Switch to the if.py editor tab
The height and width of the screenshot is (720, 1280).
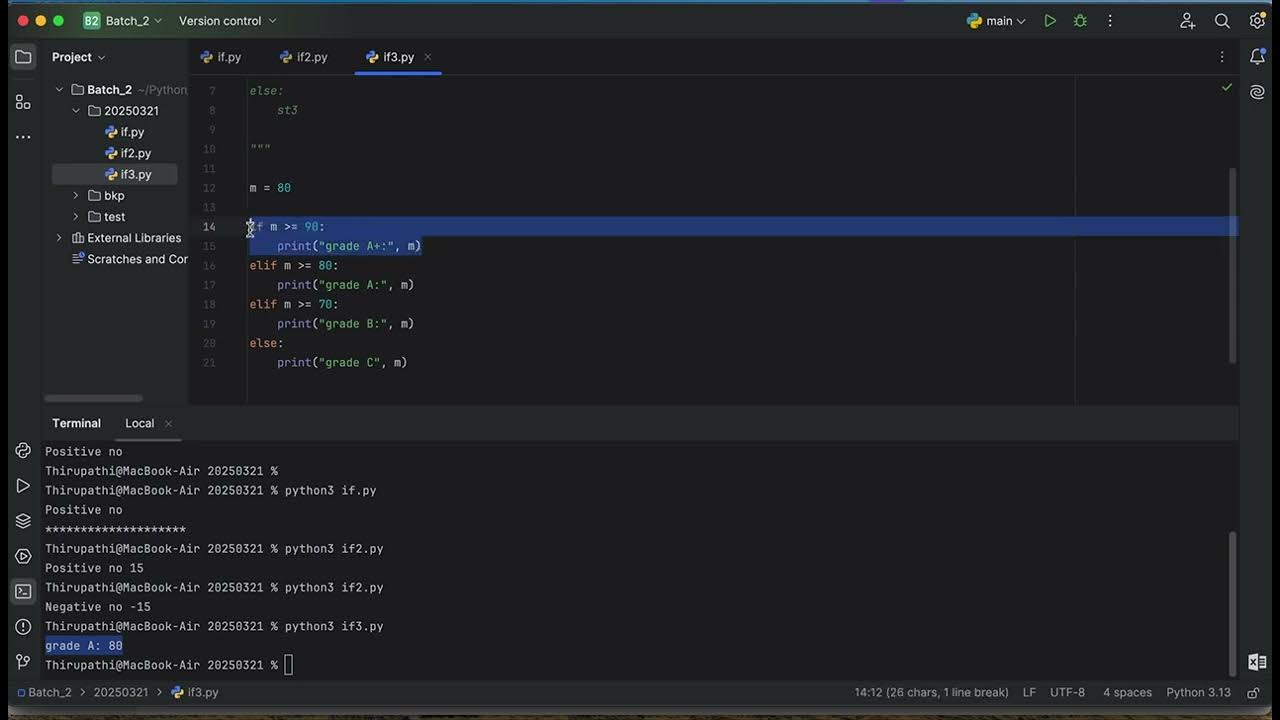(221, 57)
